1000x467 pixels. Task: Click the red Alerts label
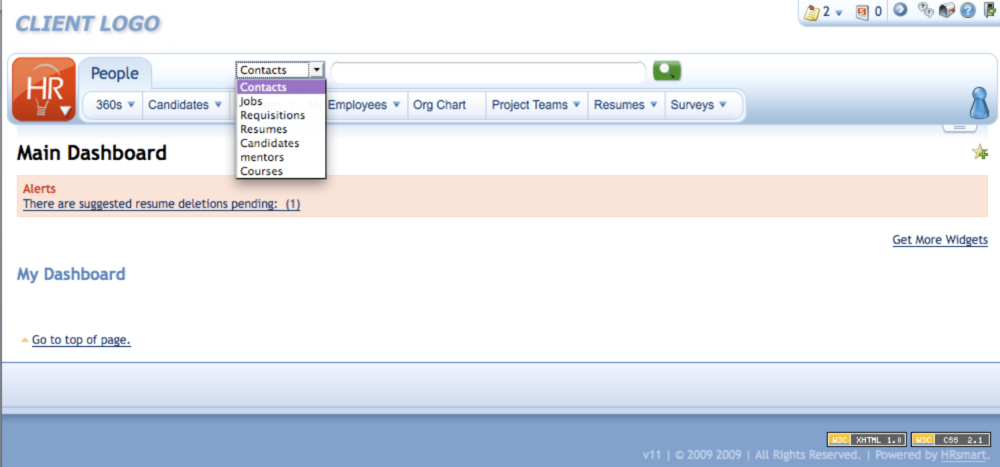coord(39,189)
